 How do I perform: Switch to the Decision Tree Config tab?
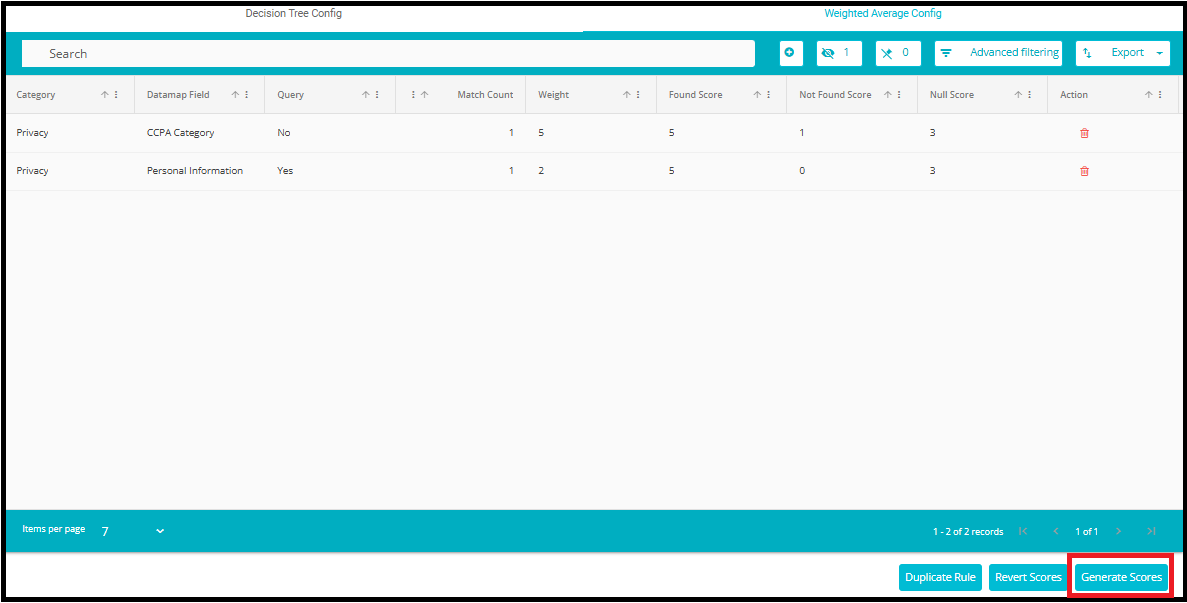pos(294,14)
